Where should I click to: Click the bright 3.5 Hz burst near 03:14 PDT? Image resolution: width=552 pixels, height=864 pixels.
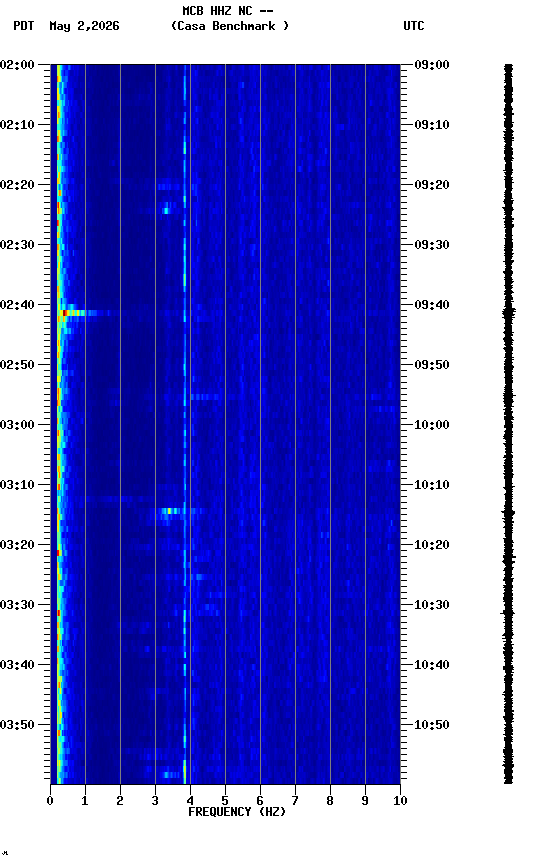[x=171, y=511]
